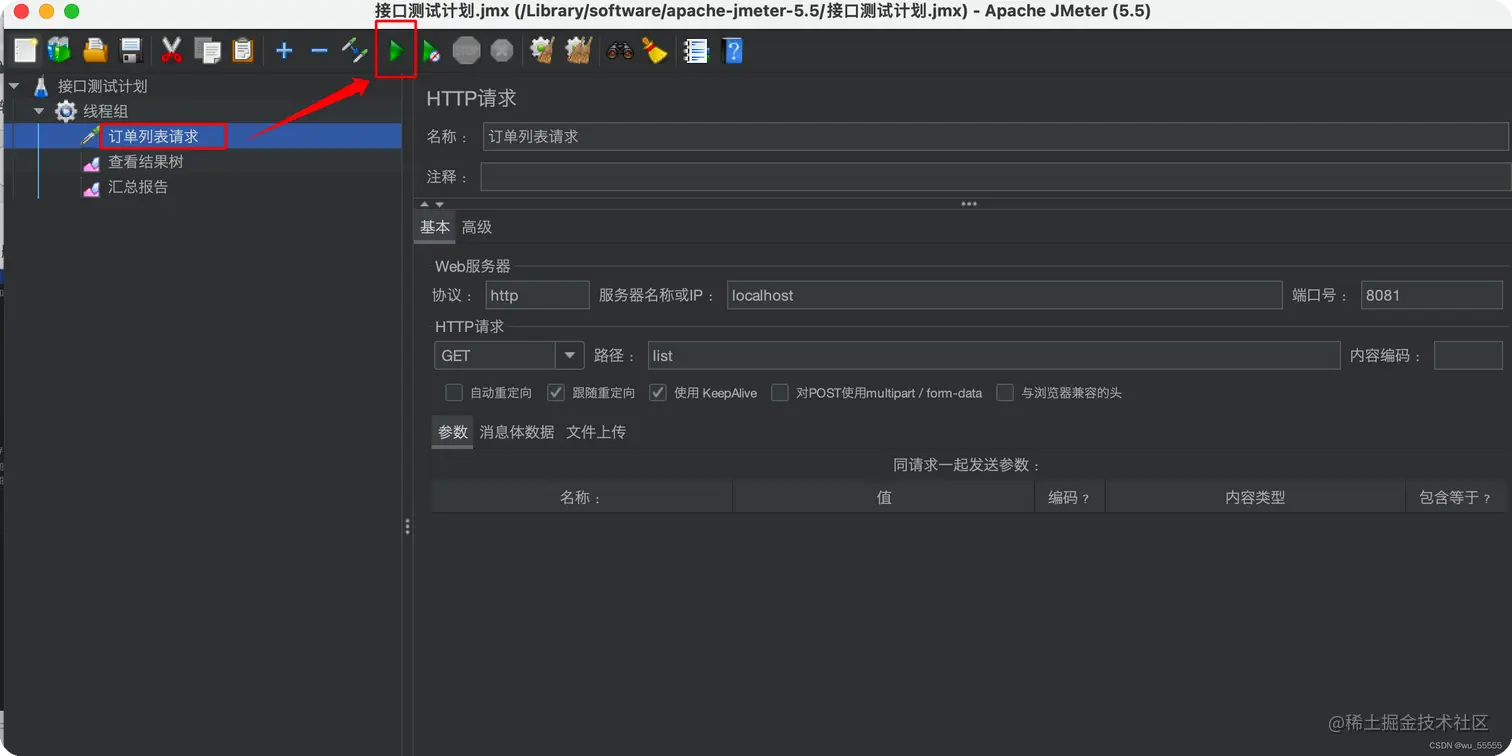Collapse the 接口测试计划 root node

[14, 86]
